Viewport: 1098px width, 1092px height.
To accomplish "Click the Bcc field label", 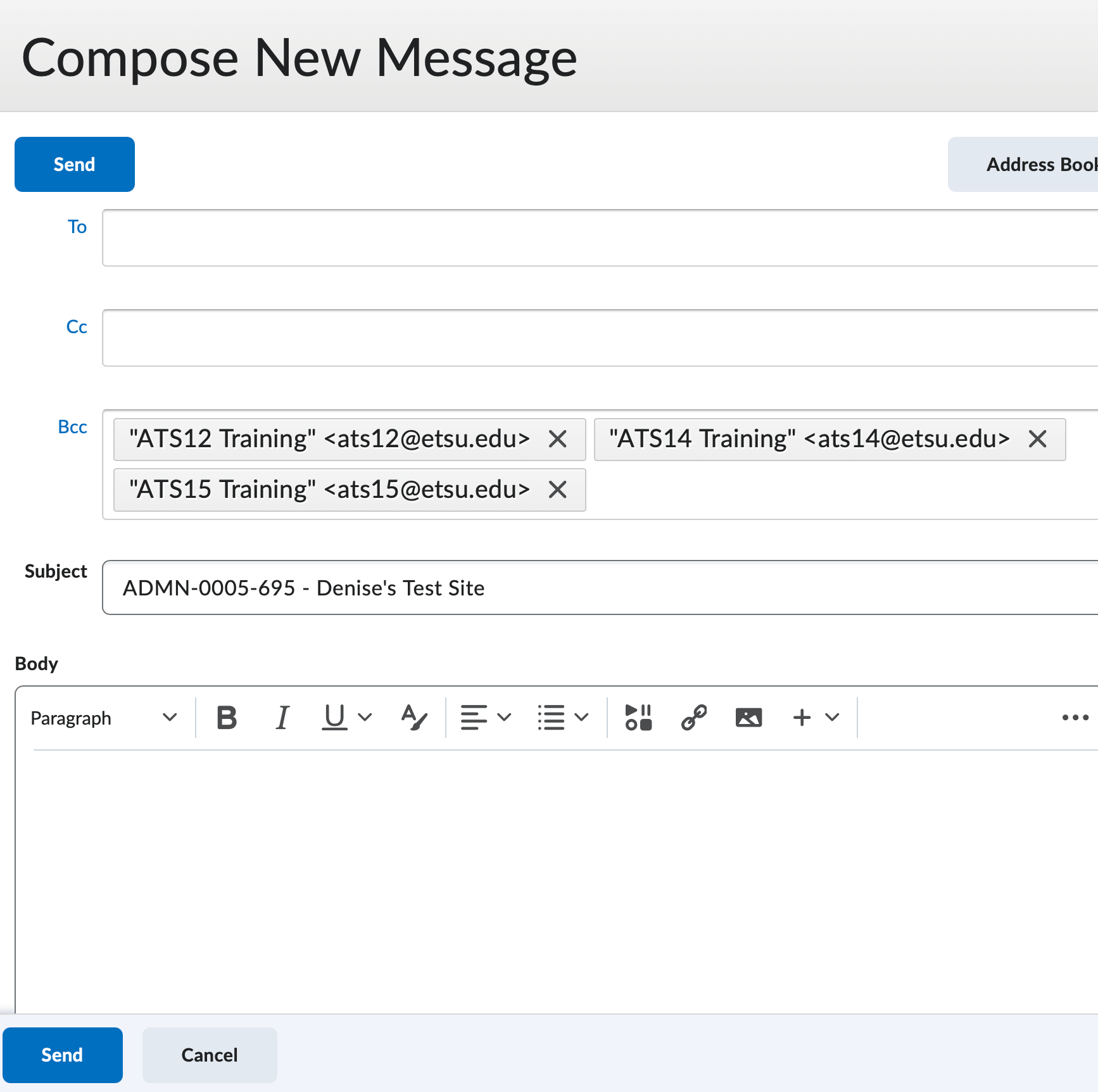I will (x=73, y=426).
